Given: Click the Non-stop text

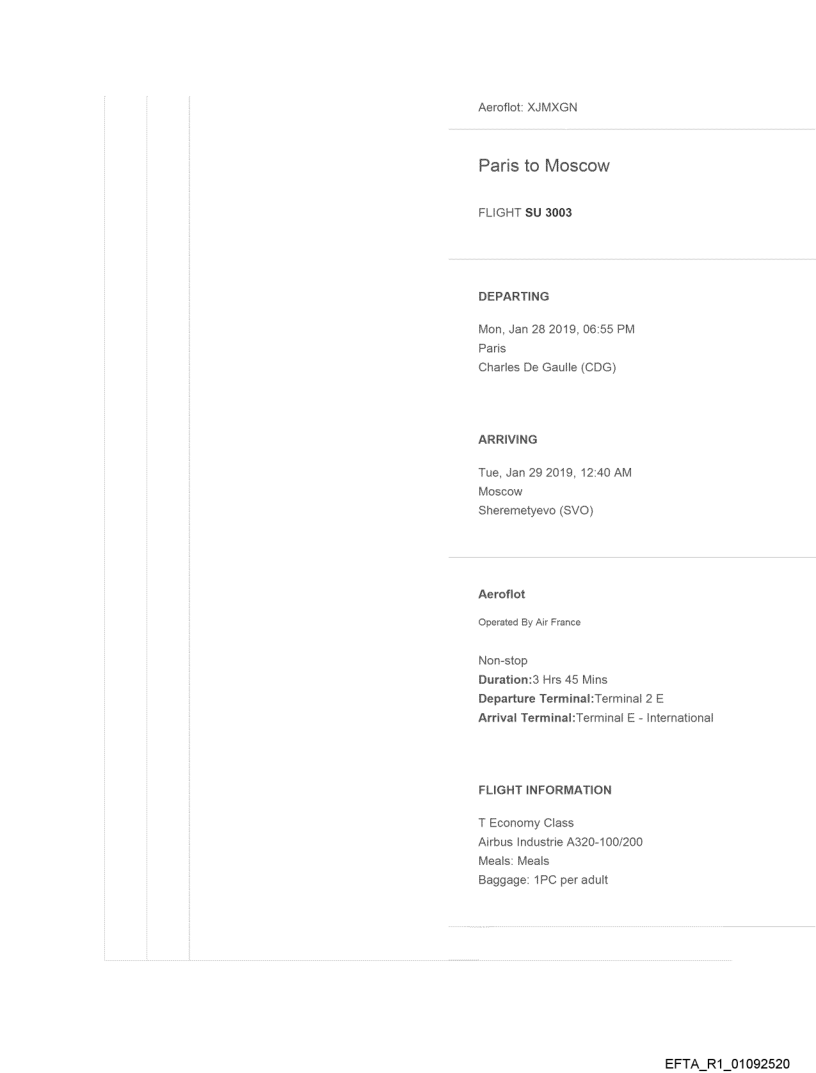Looking at the screenshot, I should 502,661.
